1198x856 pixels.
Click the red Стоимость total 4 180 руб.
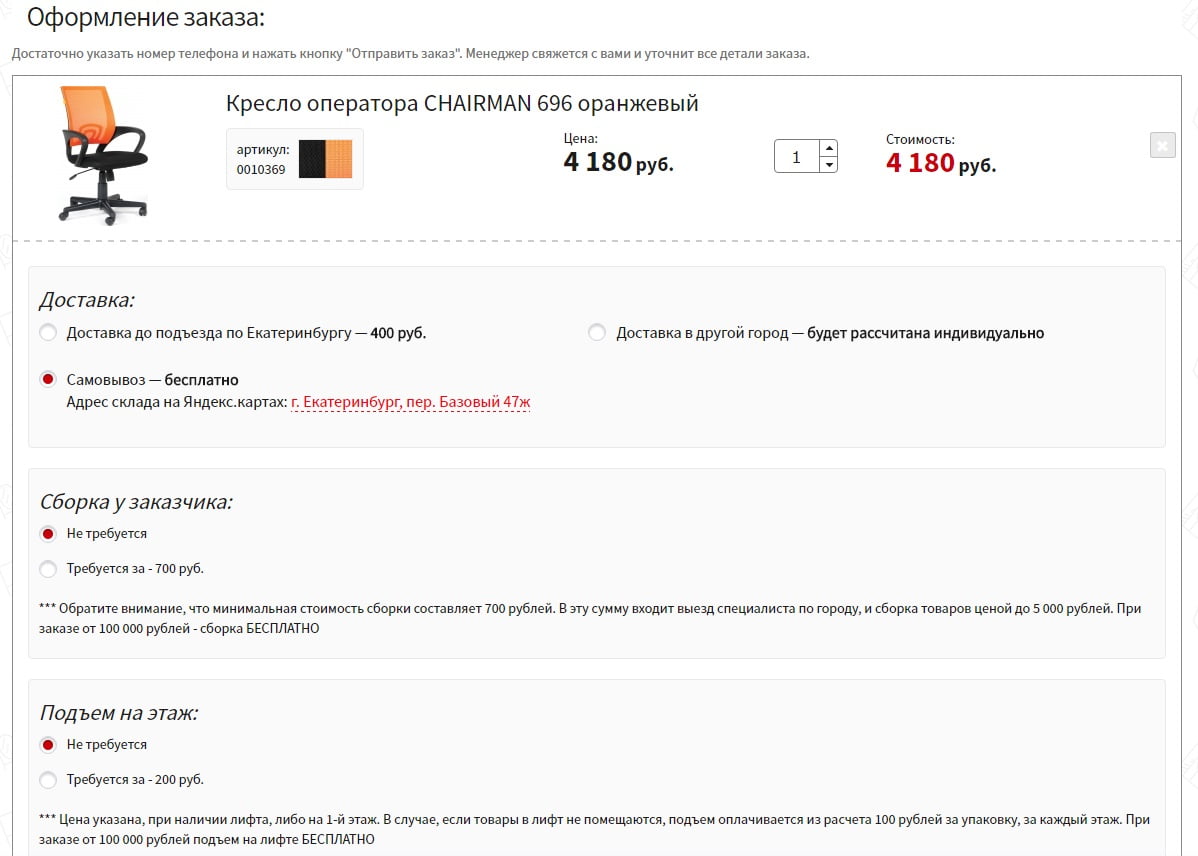[x=940, y=163]
